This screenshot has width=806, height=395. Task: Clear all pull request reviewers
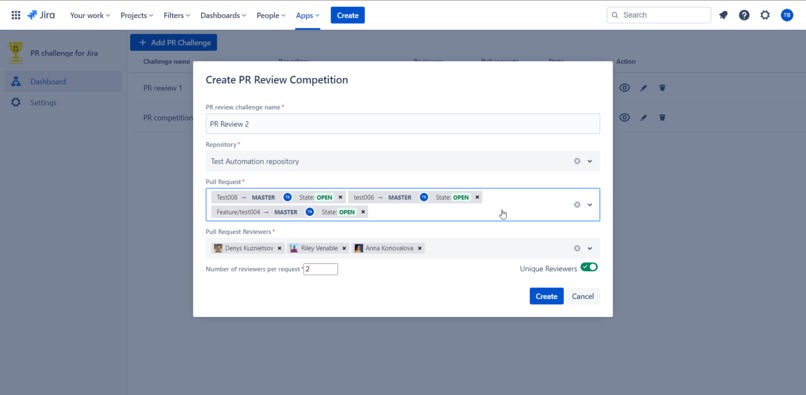[577, 248]
